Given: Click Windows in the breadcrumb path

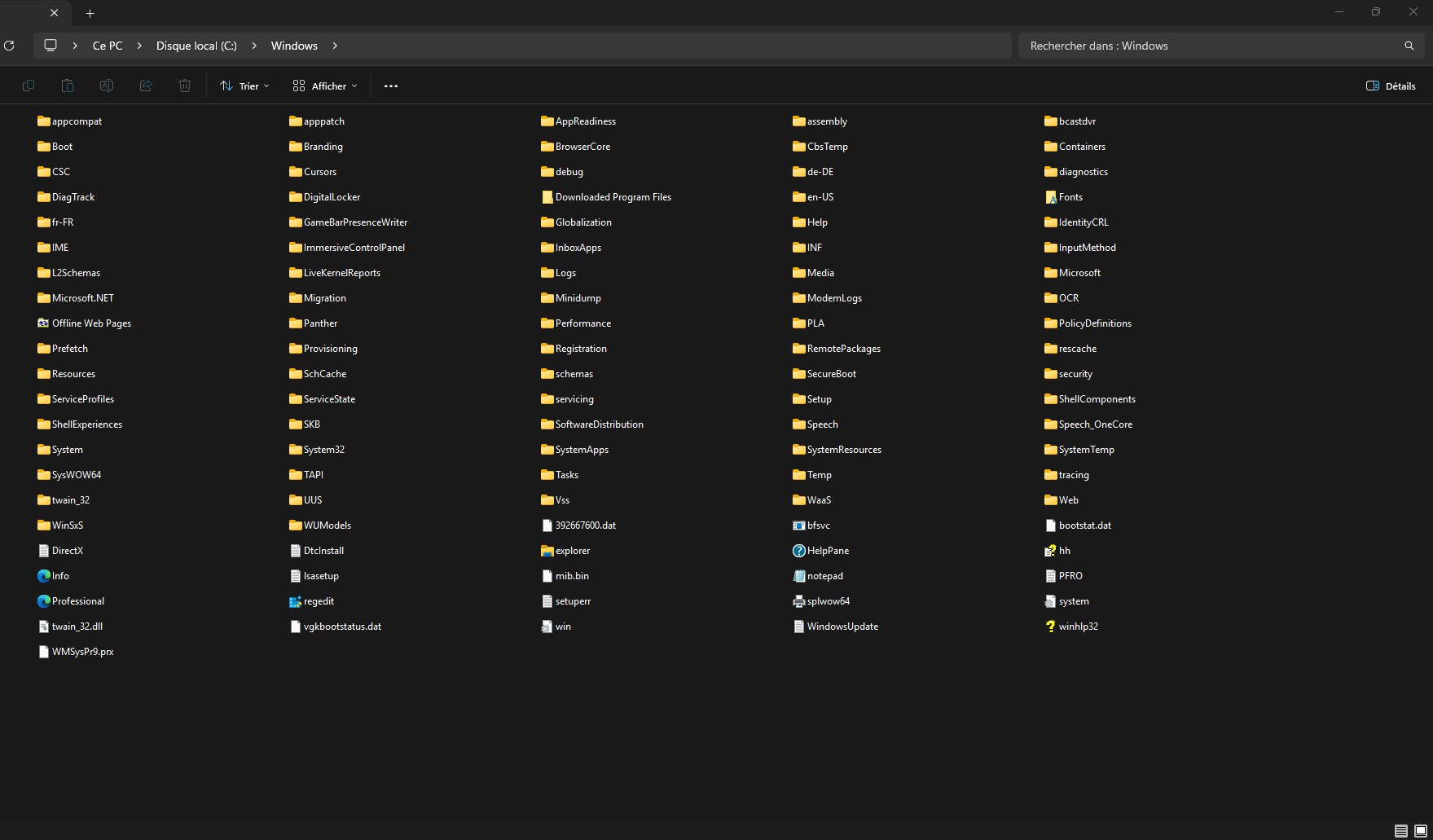Looking at the screenshot, I should (294, 46).
